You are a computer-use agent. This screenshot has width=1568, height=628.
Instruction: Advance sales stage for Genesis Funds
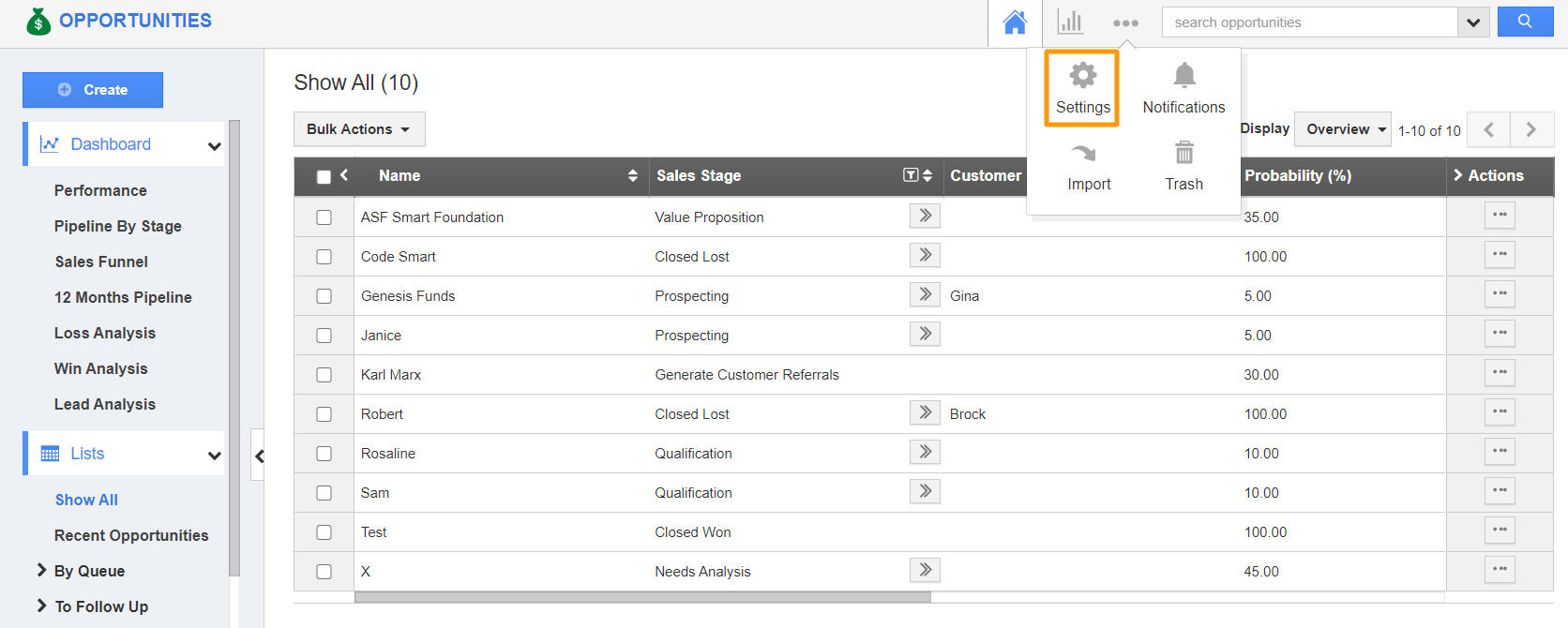coord(925,295)
